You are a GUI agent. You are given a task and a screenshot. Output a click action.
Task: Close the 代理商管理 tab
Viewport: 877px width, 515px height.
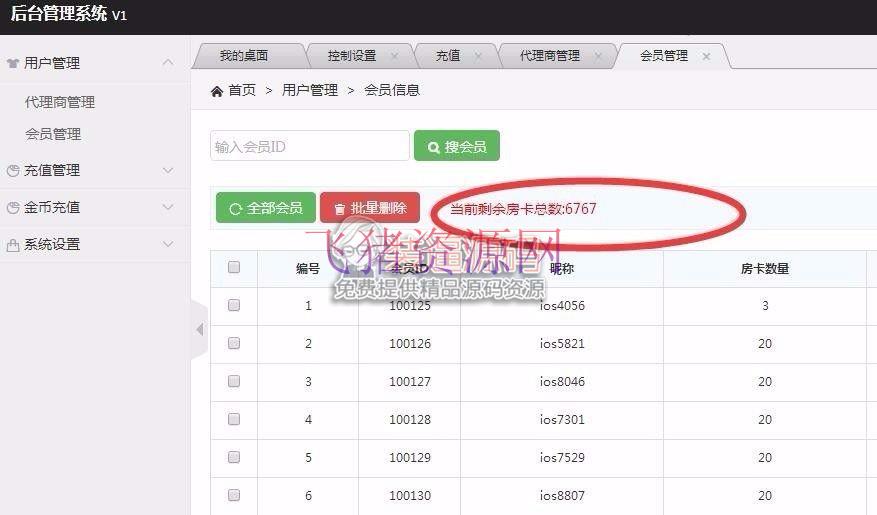click(597, 56)
